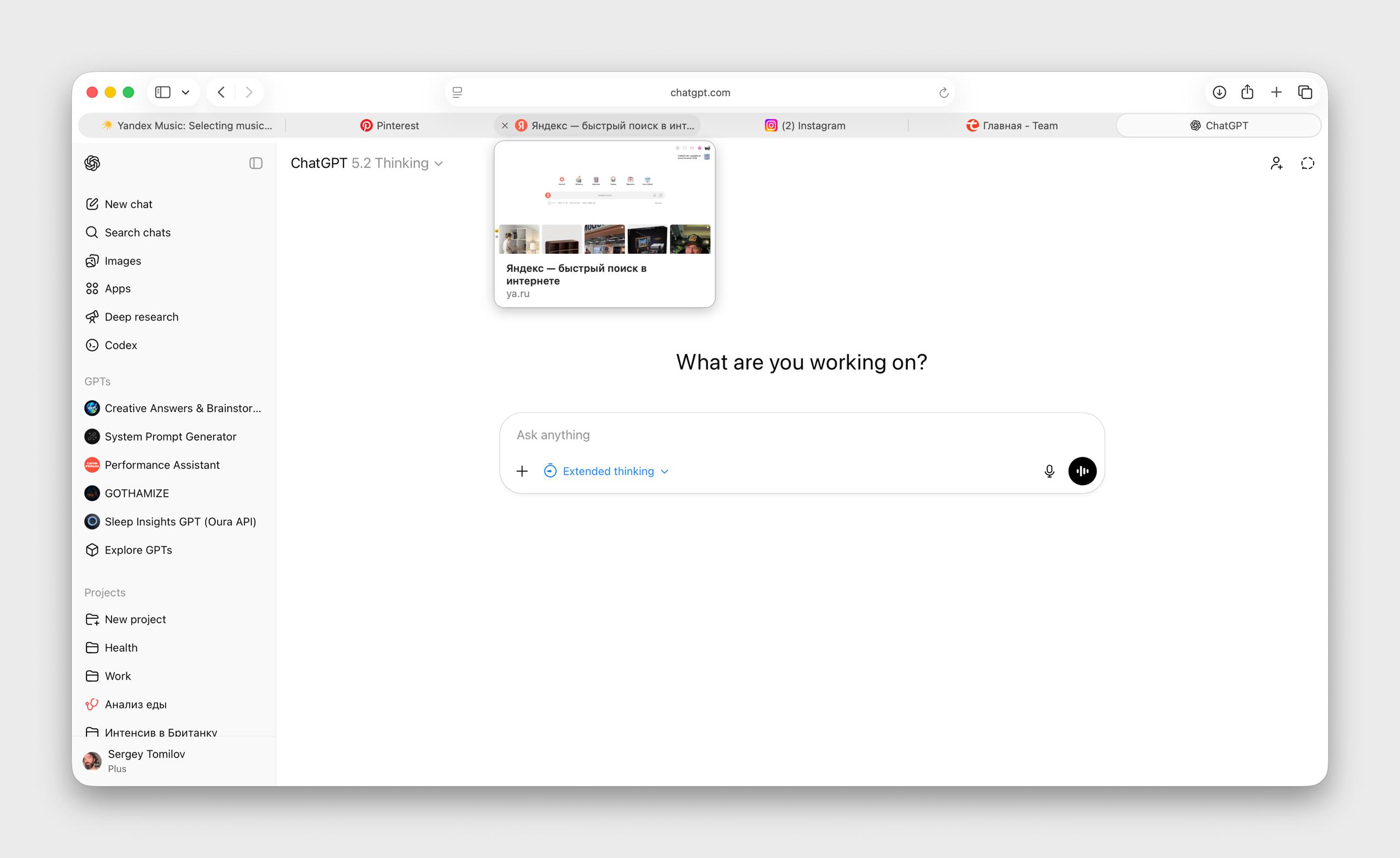
Task: Click the Search chats magnifier icon
Action: [x=92, y=233]
